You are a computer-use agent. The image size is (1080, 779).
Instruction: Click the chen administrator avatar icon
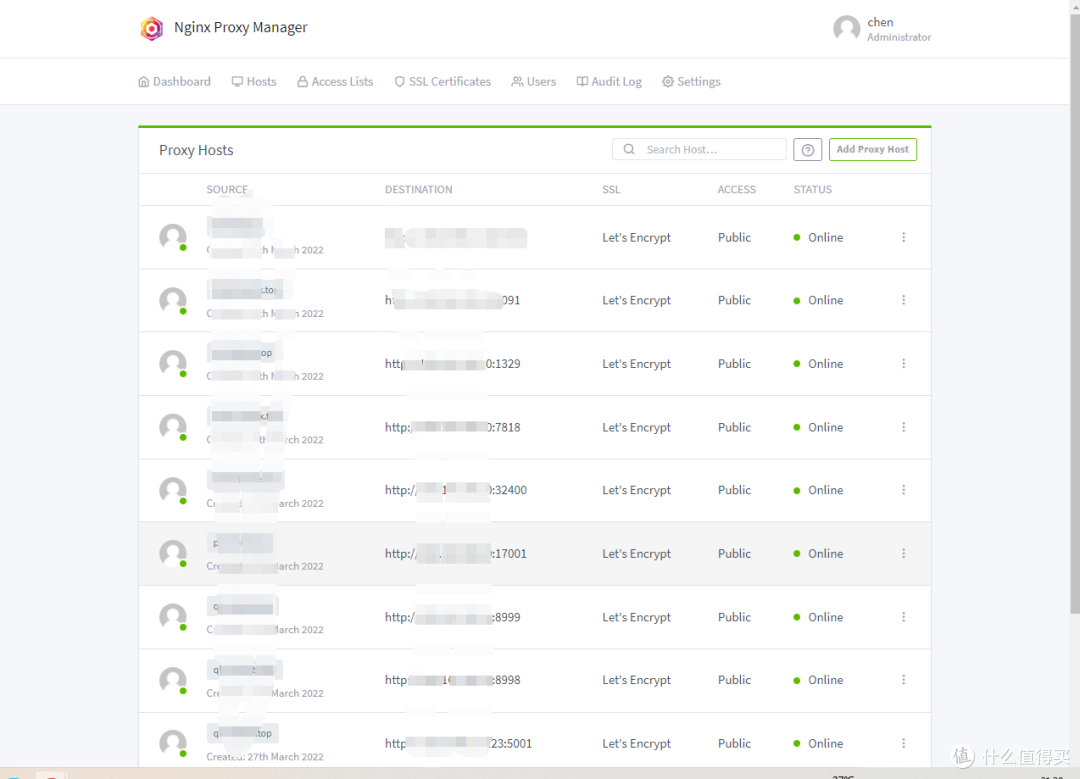tap(846, 29)
